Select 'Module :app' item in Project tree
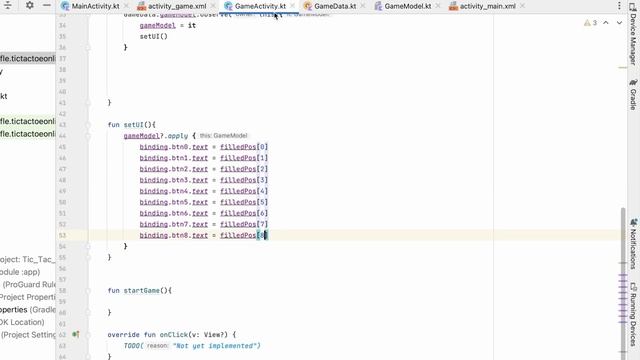640x360 pixels. click(20, 272)
